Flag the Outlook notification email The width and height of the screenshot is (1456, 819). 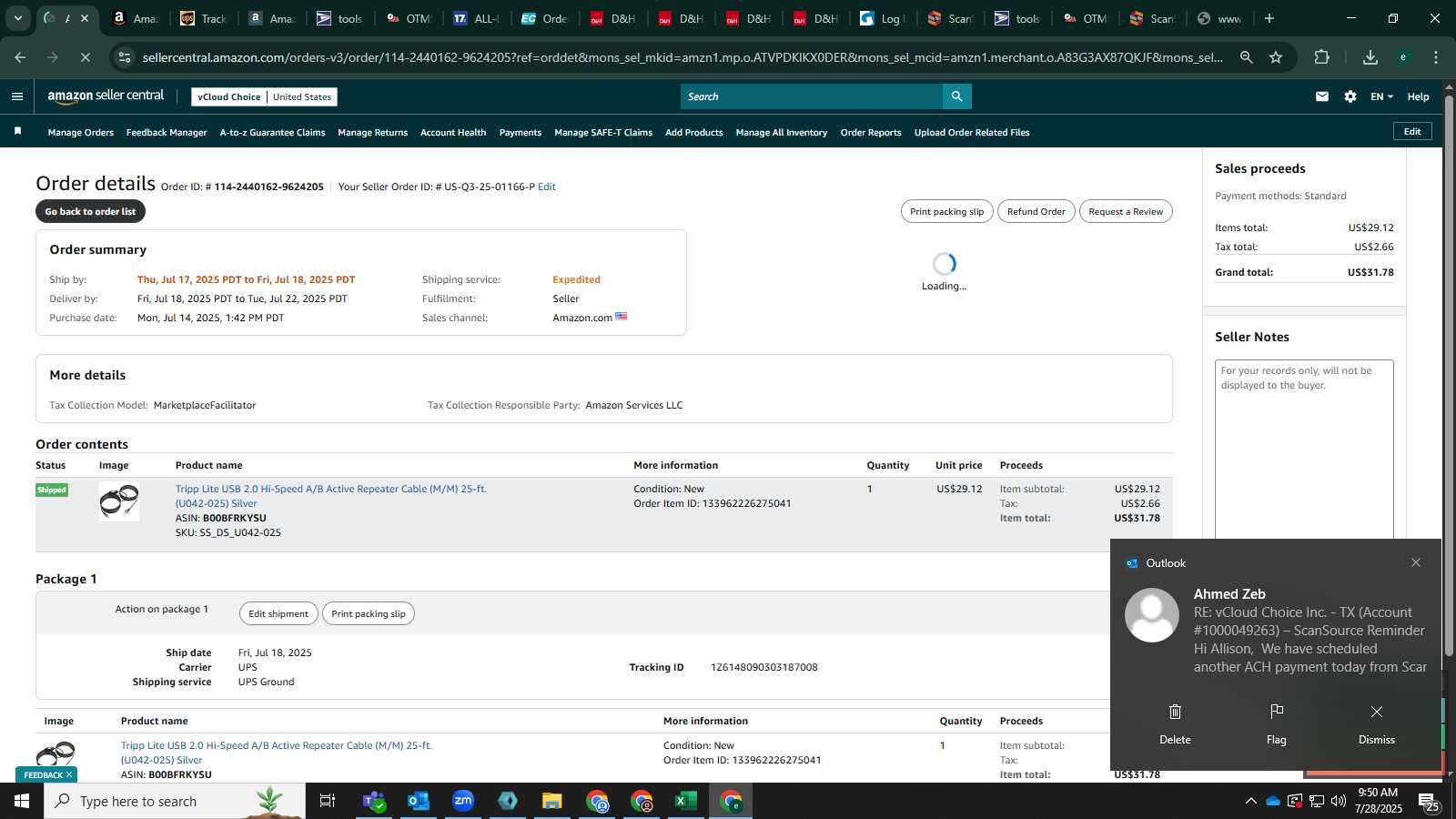coord(1277,723)
